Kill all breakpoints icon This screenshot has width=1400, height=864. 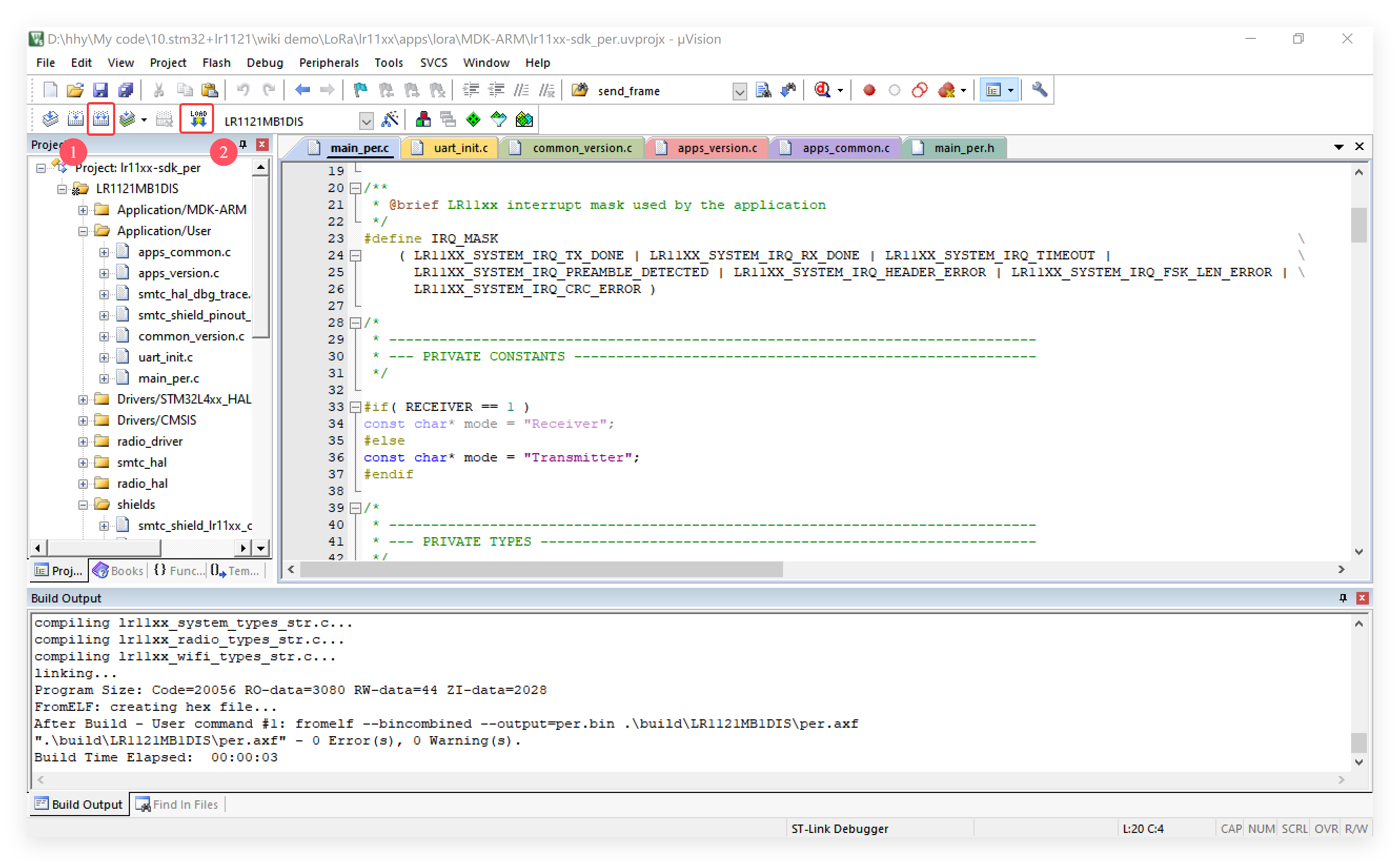946,89
